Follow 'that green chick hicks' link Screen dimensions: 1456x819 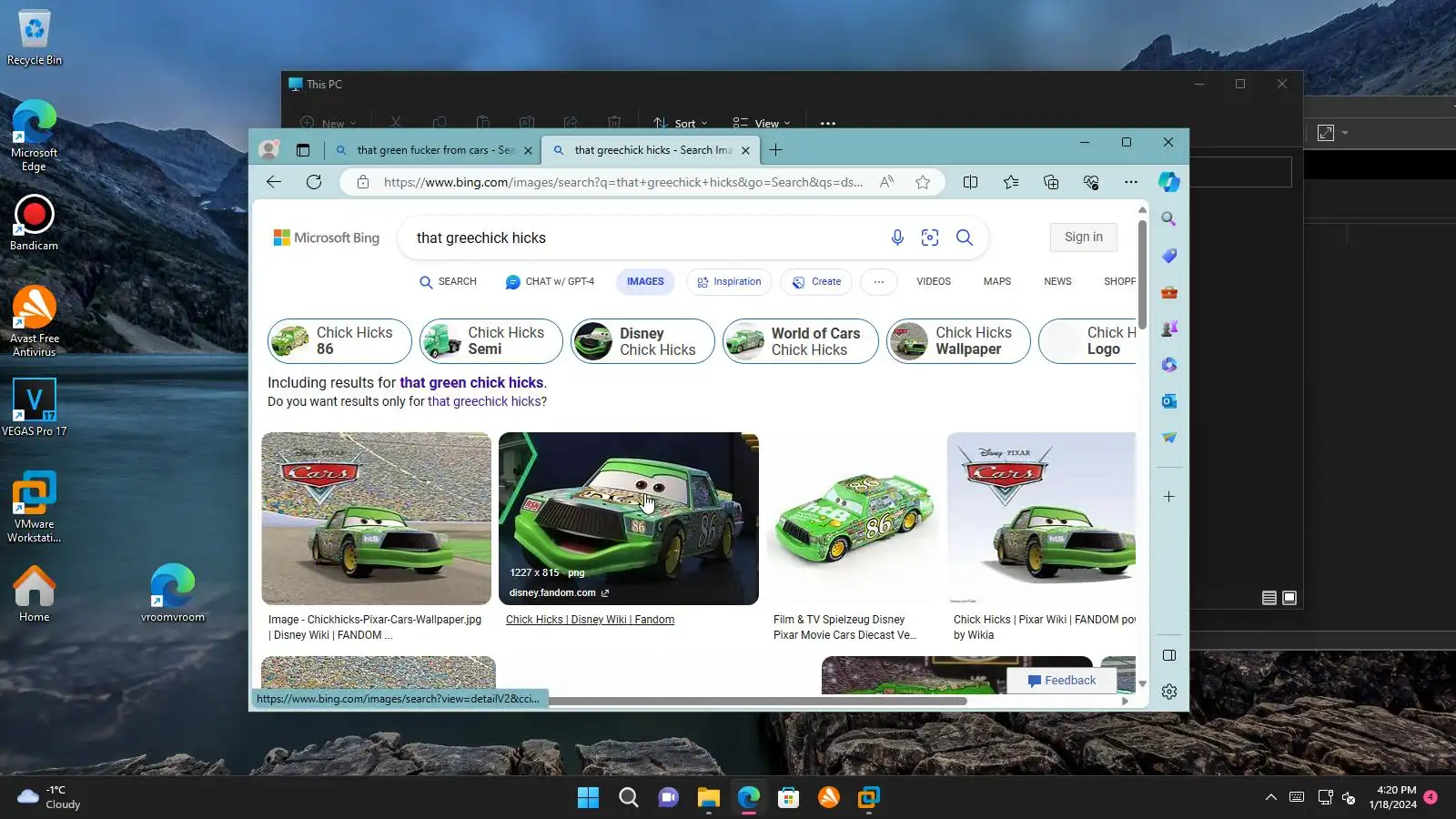tap(471, 383)
